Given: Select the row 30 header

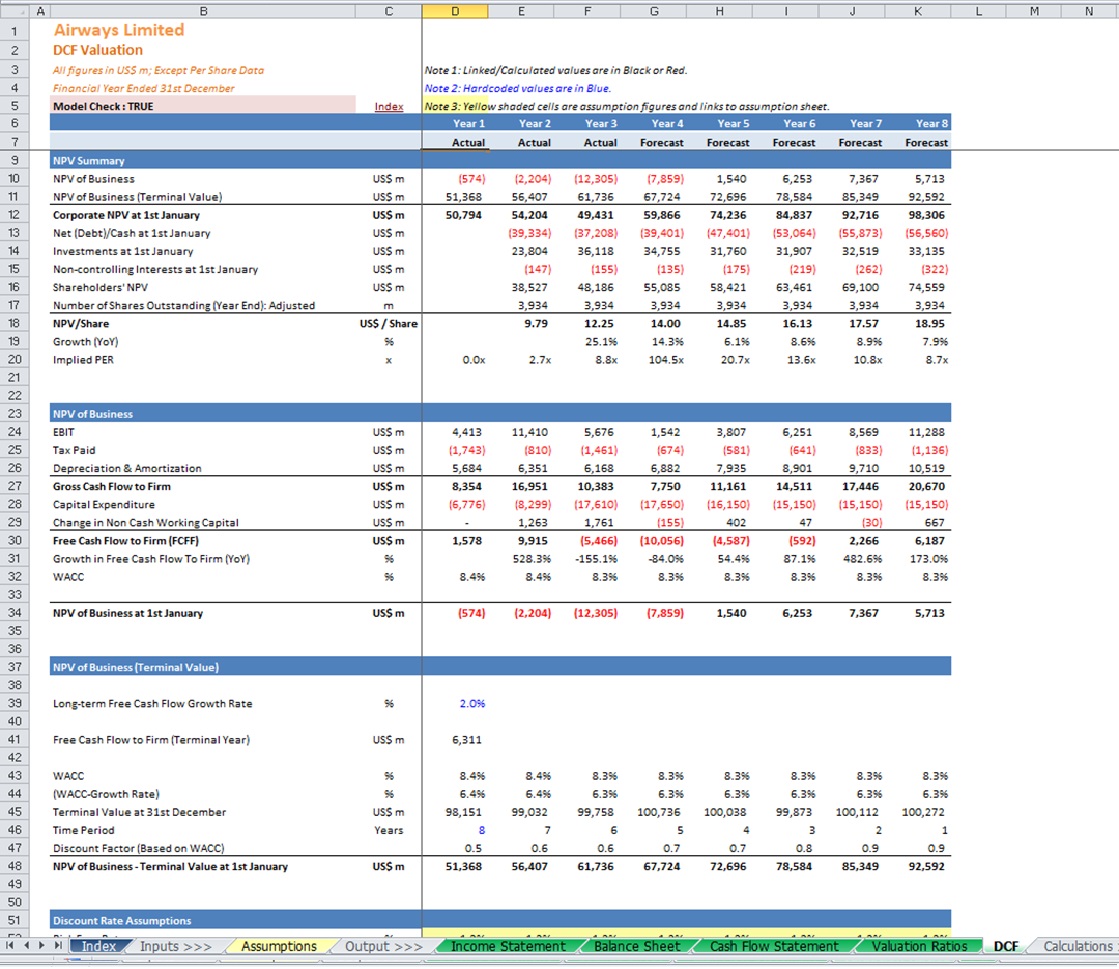Looking at the screenshot, I should pyautogui.click(x=14, y=540).
